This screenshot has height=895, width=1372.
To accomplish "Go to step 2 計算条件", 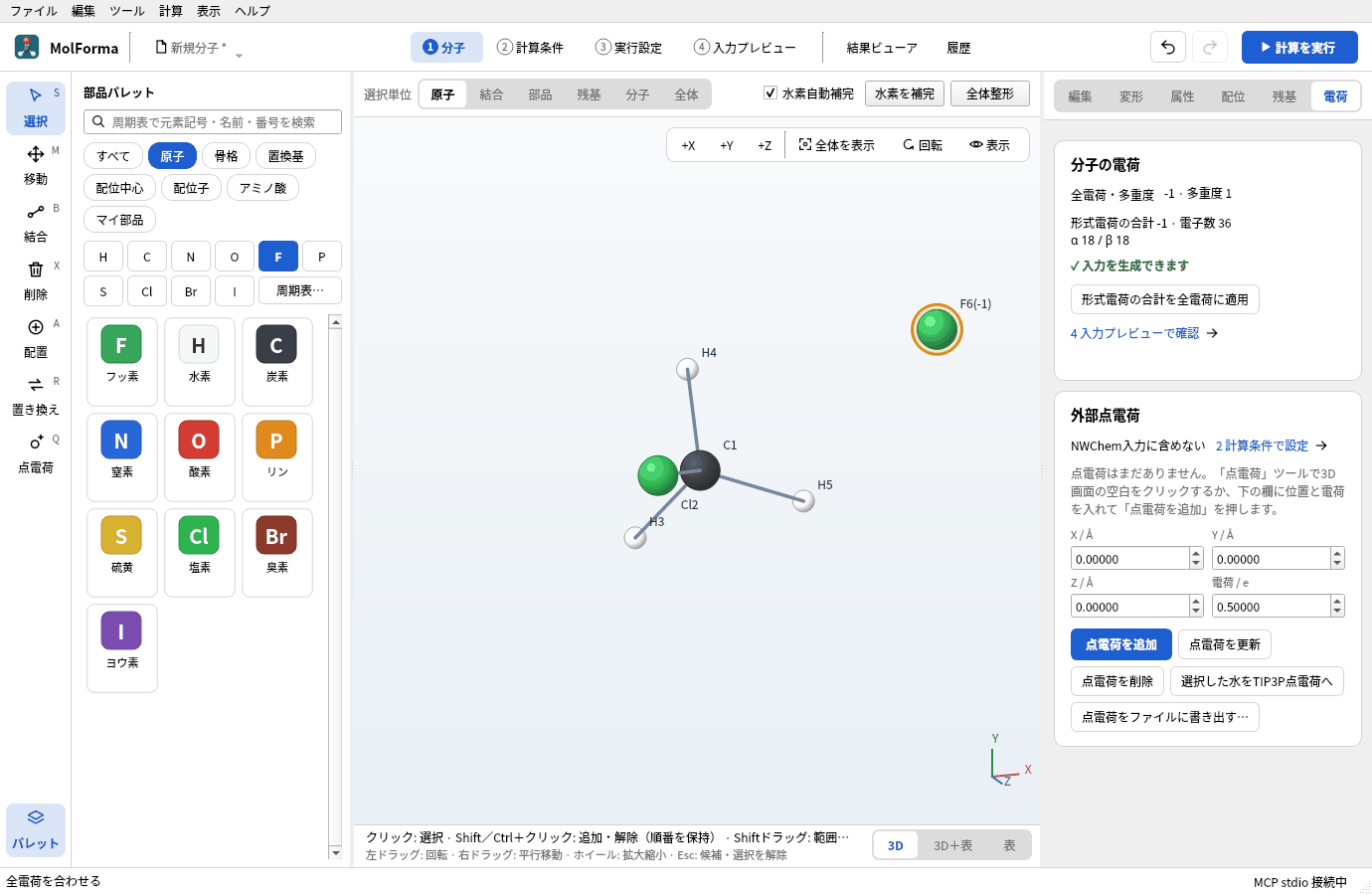I will click(x=530, y=47).
